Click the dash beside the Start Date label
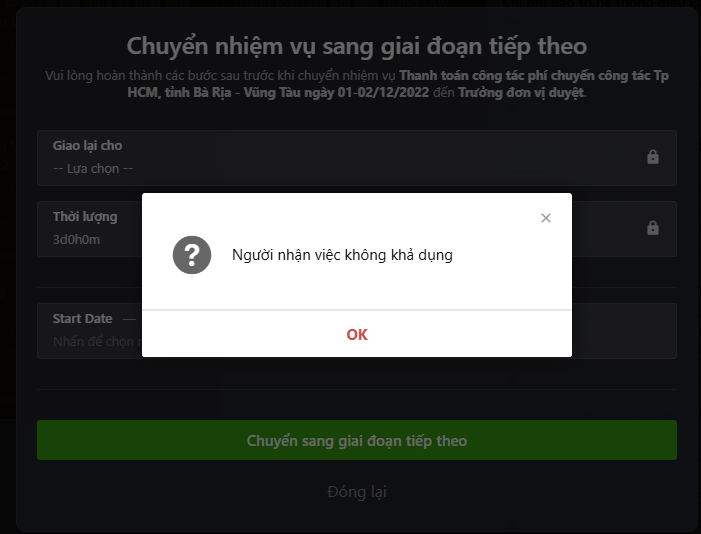The height and width of the screenshot is (534, 701). point(129,319)
